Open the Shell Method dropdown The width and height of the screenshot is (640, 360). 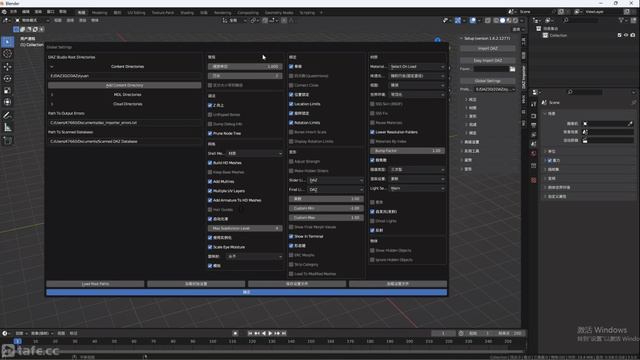(x=255, y=153)
